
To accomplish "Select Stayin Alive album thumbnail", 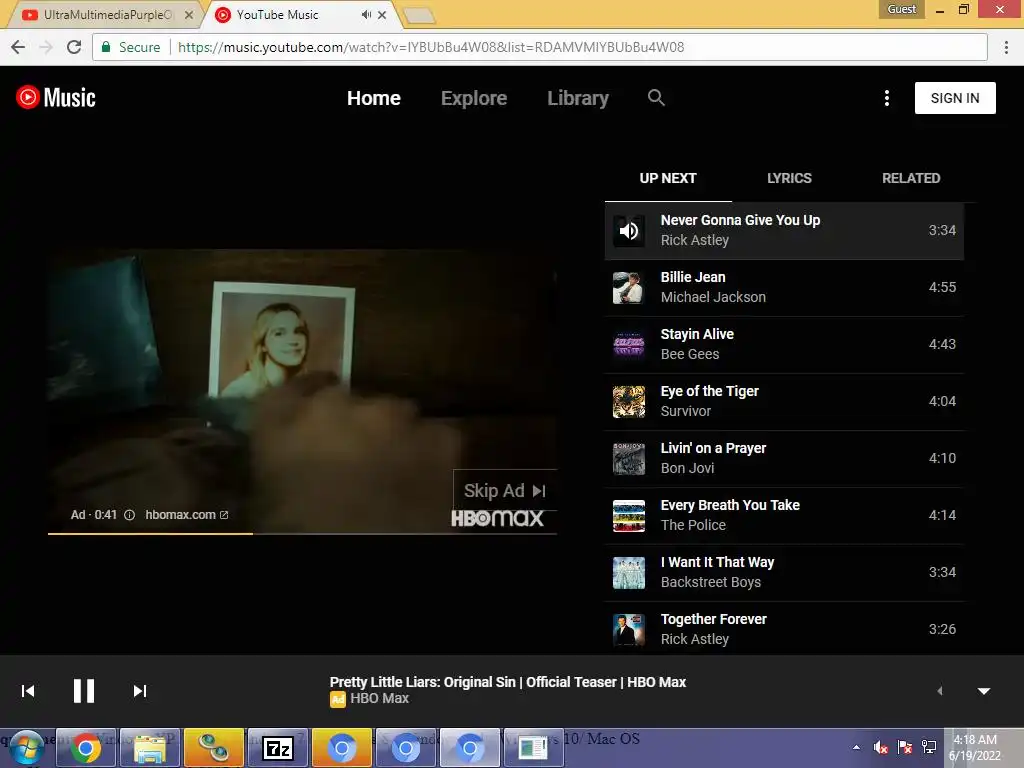I will pos(629,344).
